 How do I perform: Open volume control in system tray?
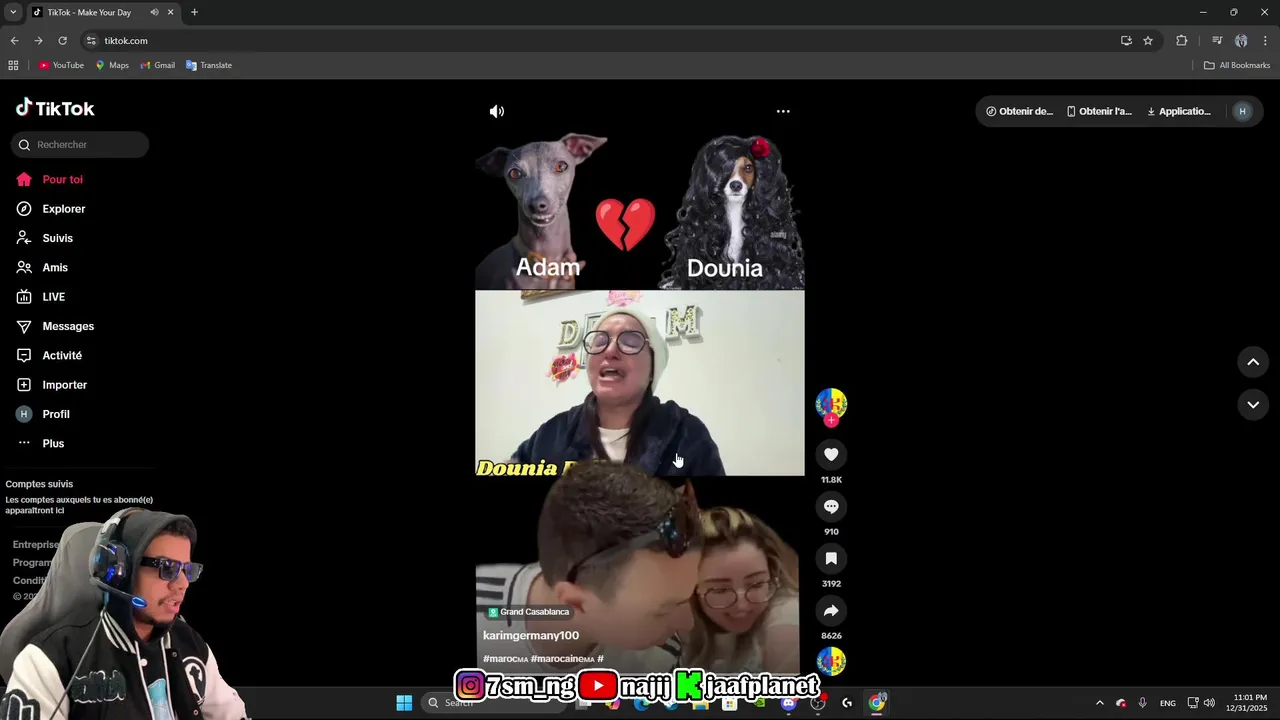(x=1209, y=703)
